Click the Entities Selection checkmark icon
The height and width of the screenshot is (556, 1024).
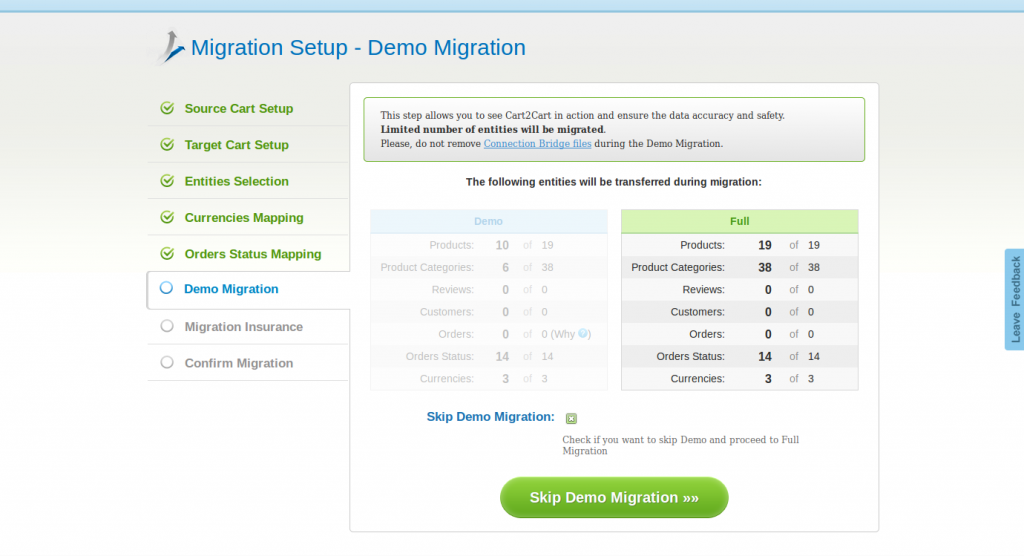167,181
